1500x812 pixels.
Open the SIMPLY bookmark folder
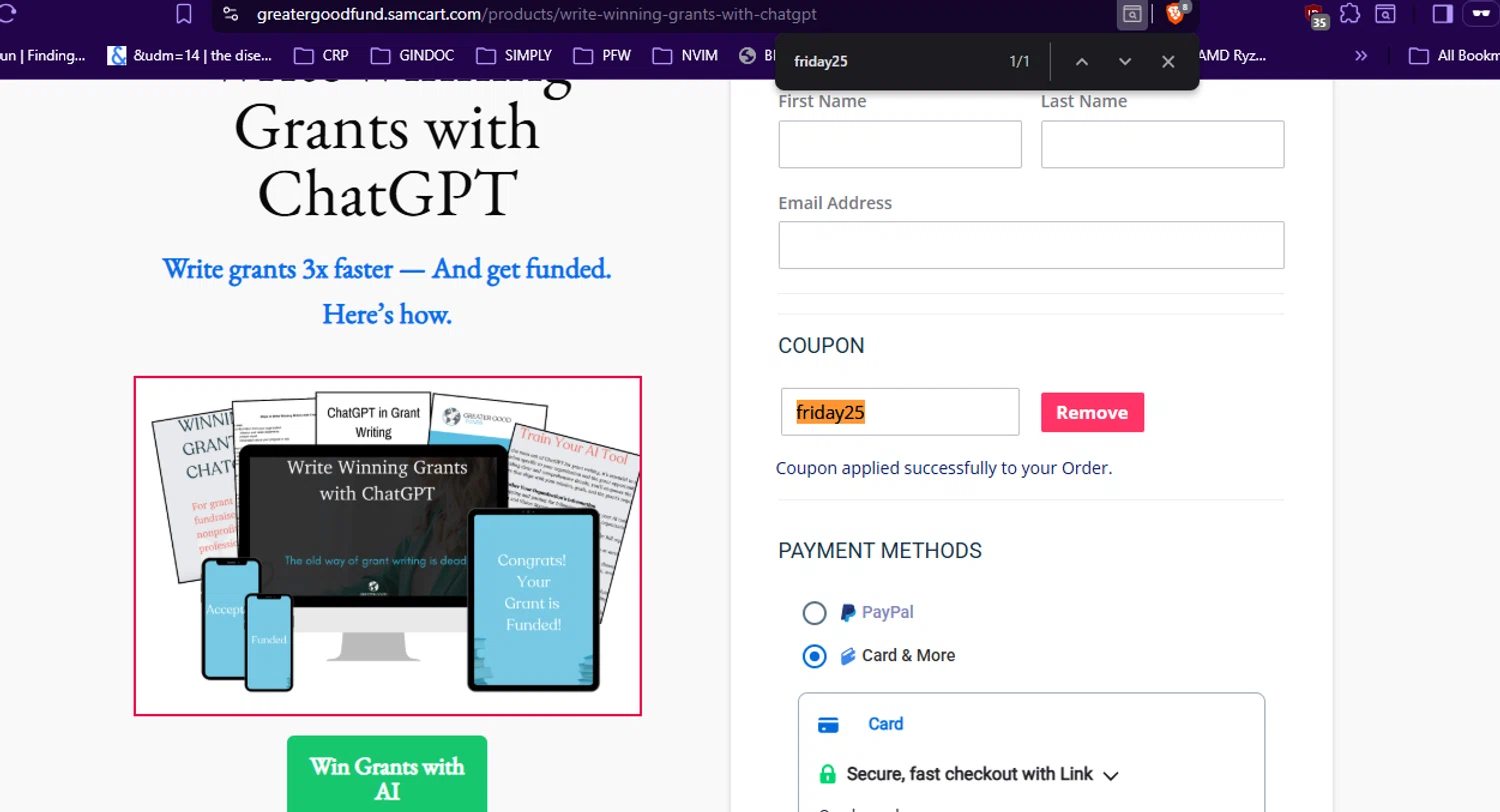coord(513,56)
